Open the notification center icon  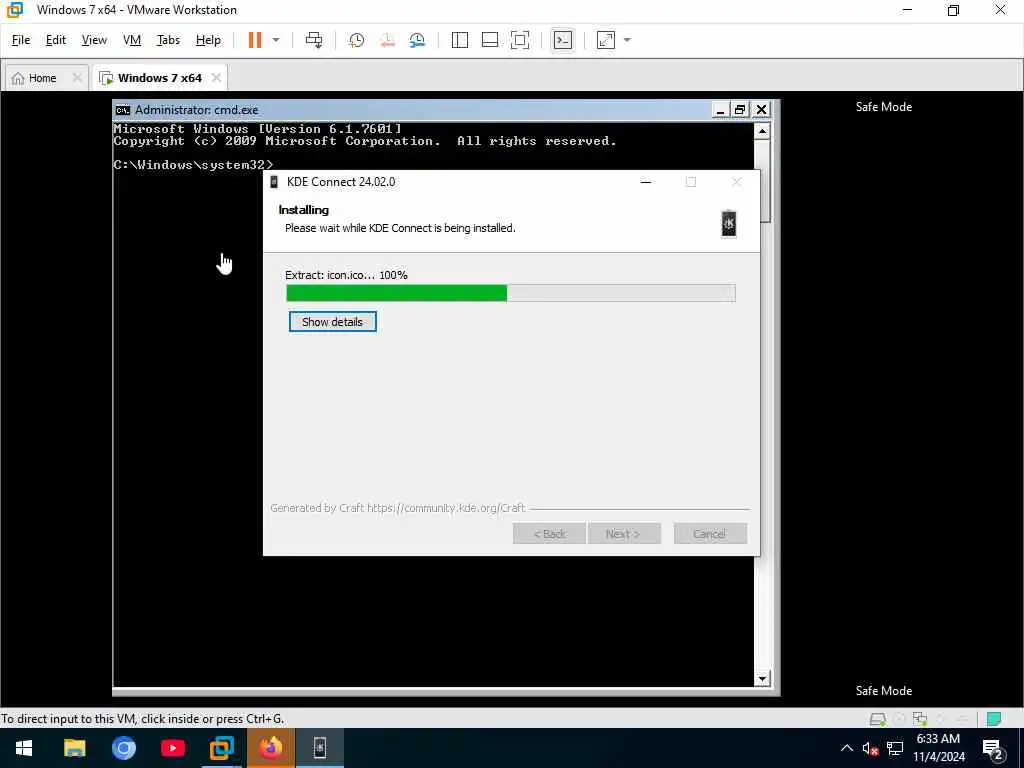[x=993, y=748]
